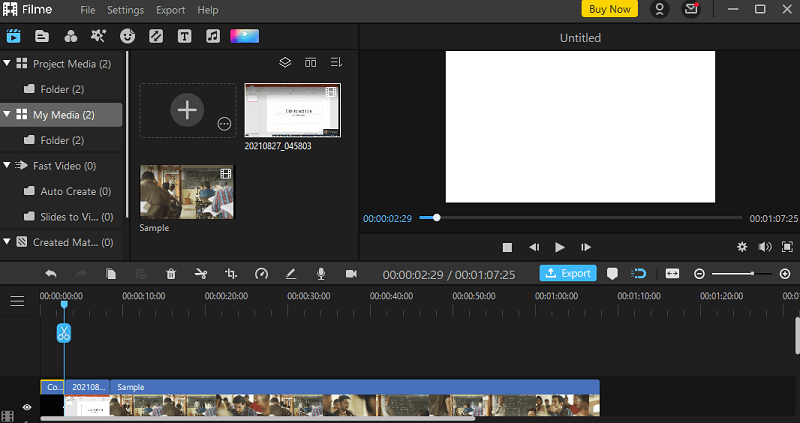The image size is (800, 423).
Task: Toggle timeline snapping magnet icon
Action: click(x=638, y=273)
